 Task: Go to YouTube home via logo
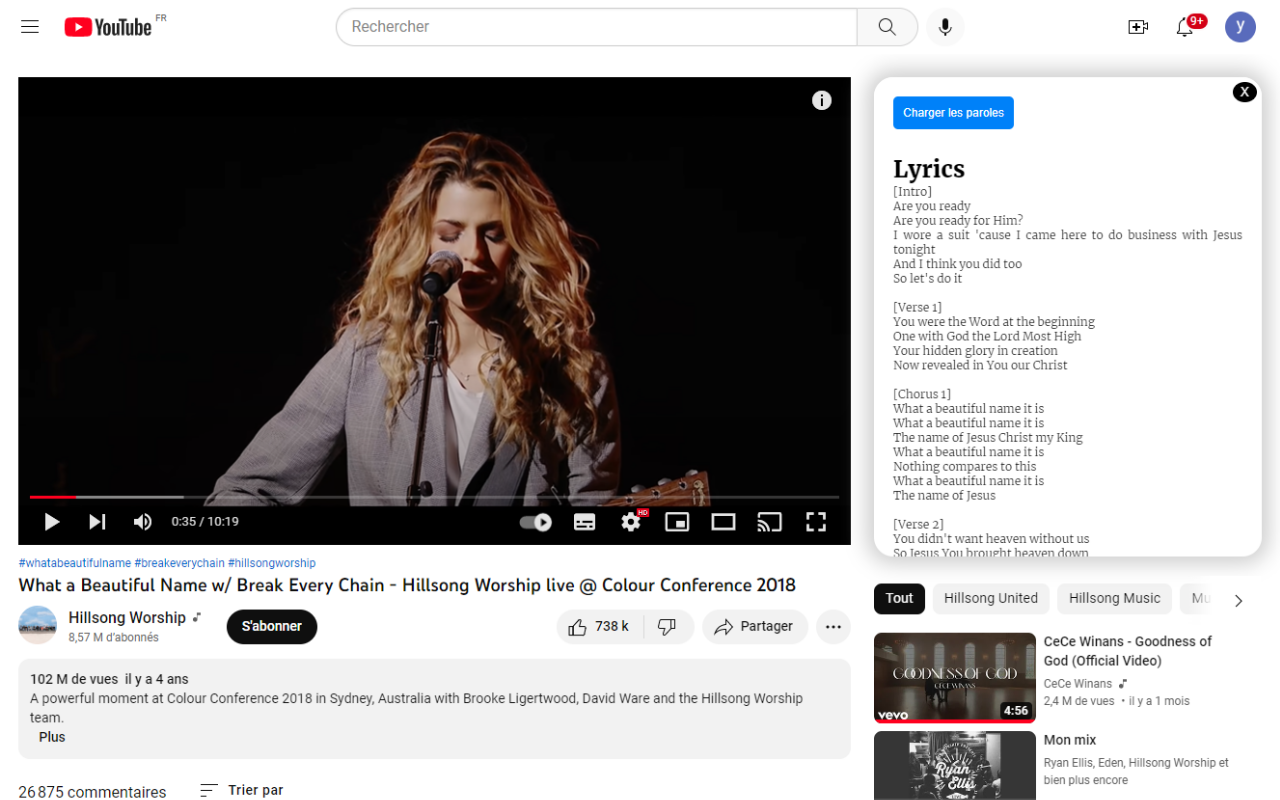coord(108,27)
